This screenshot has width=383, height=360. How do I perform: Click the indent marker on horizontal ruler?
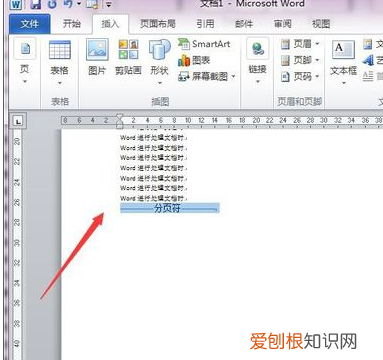point(119,121)
